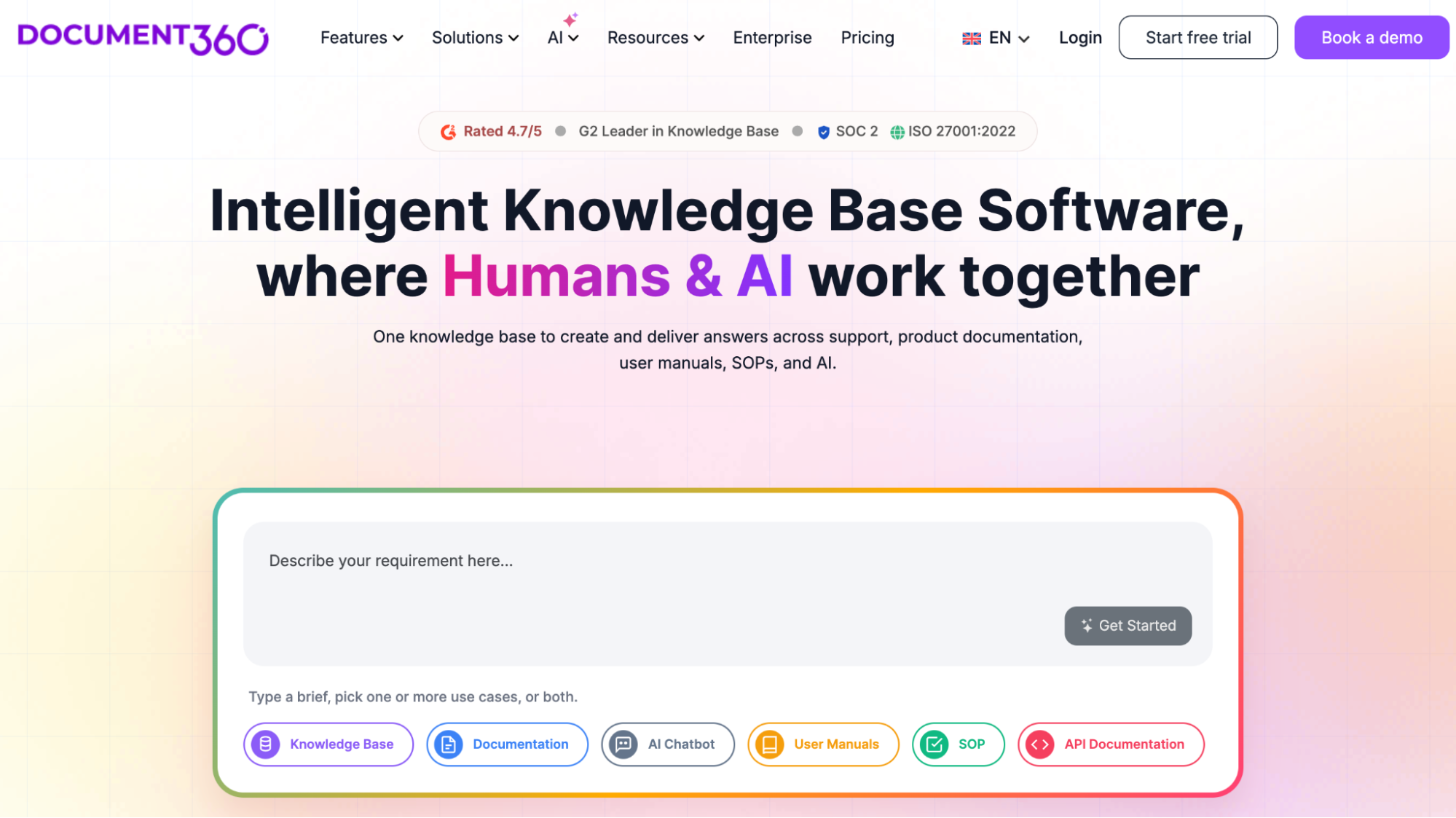Screen dimensions: 1456x818
Task: Click the 'Type a brief, pick one or more' hint text
Action: [413, 697]
